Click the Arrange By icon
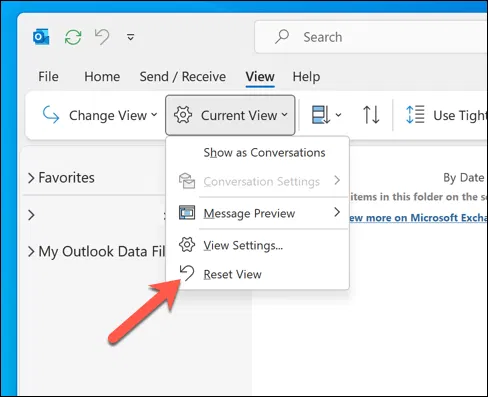Viewport: 488px width, 397px height. click(320, 115)
